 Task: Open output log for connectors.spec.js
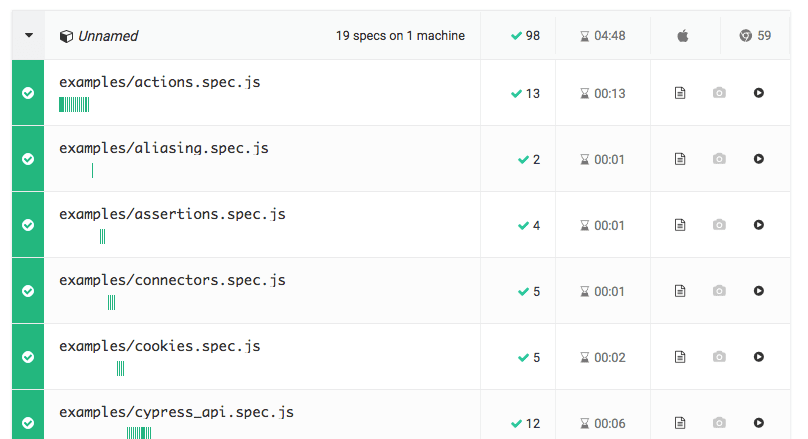pos(680,291)
